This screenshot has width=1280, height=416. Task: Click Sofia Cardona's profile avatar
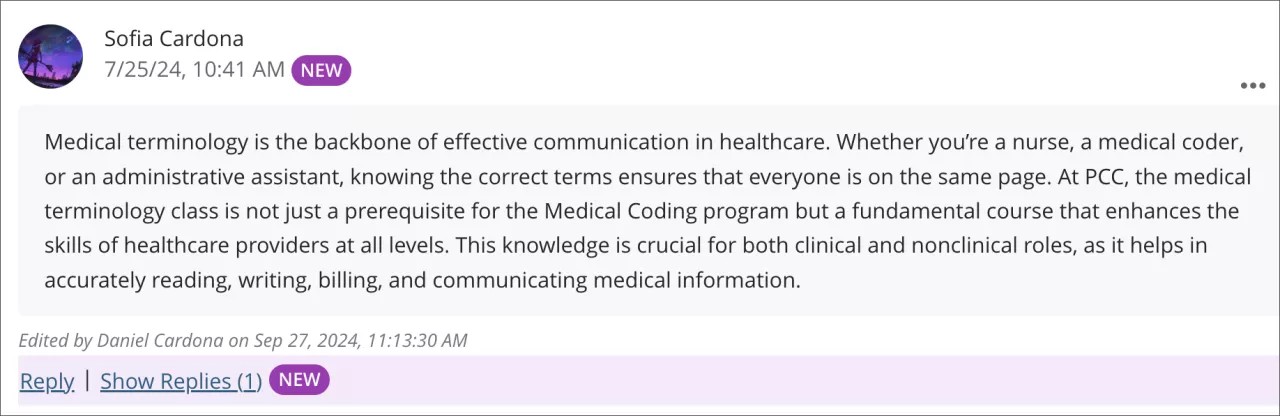(50, 56)
